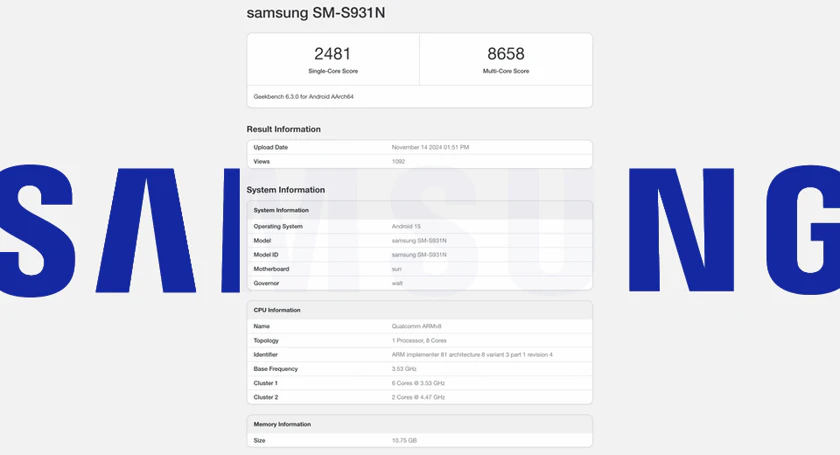
Task: Click the System Information section heading
Action: [x=286, y=190]
